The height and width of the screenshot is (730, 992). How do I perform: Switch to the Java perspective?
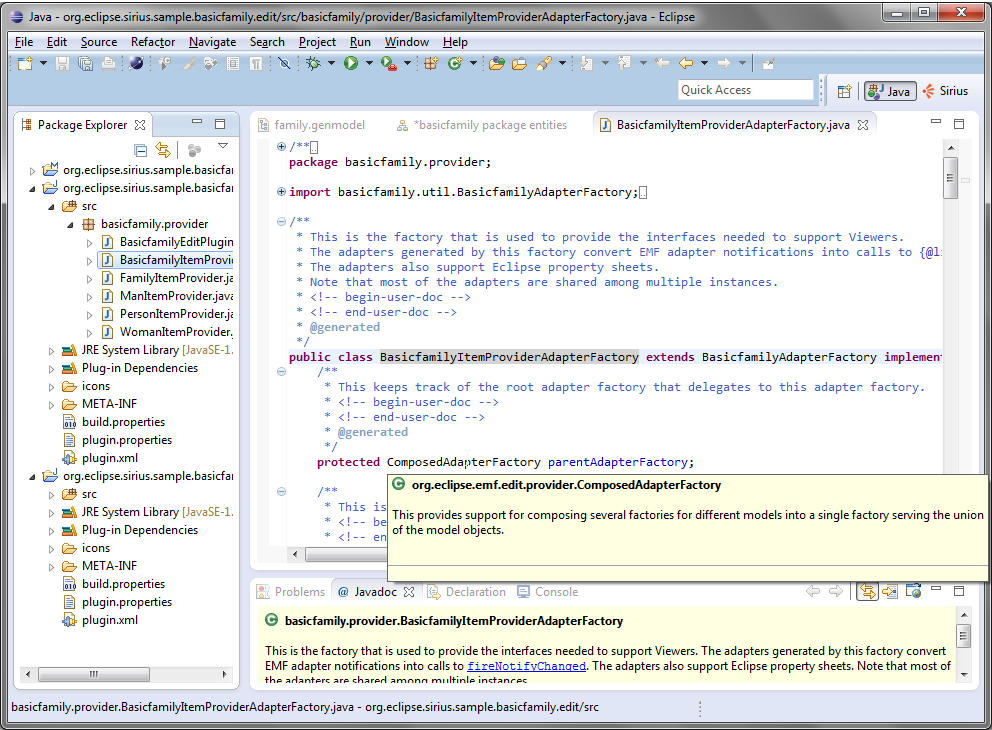(x=889, y=90)
